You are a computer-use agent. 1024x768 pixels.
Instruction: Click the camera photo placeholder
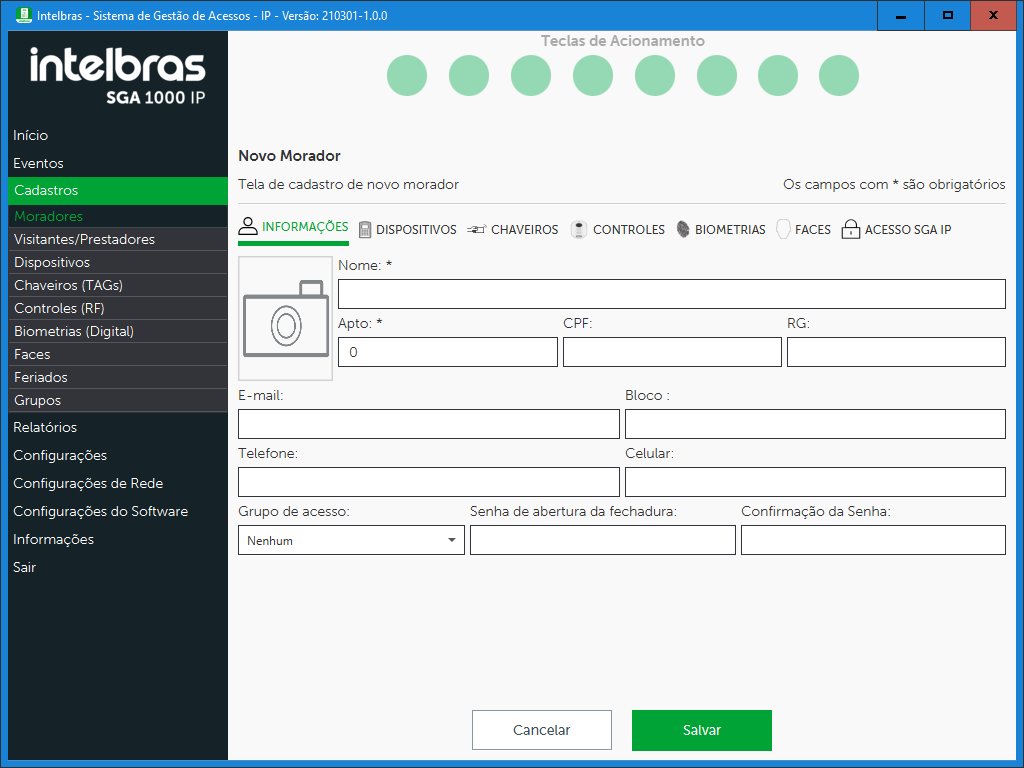(285, 318)
